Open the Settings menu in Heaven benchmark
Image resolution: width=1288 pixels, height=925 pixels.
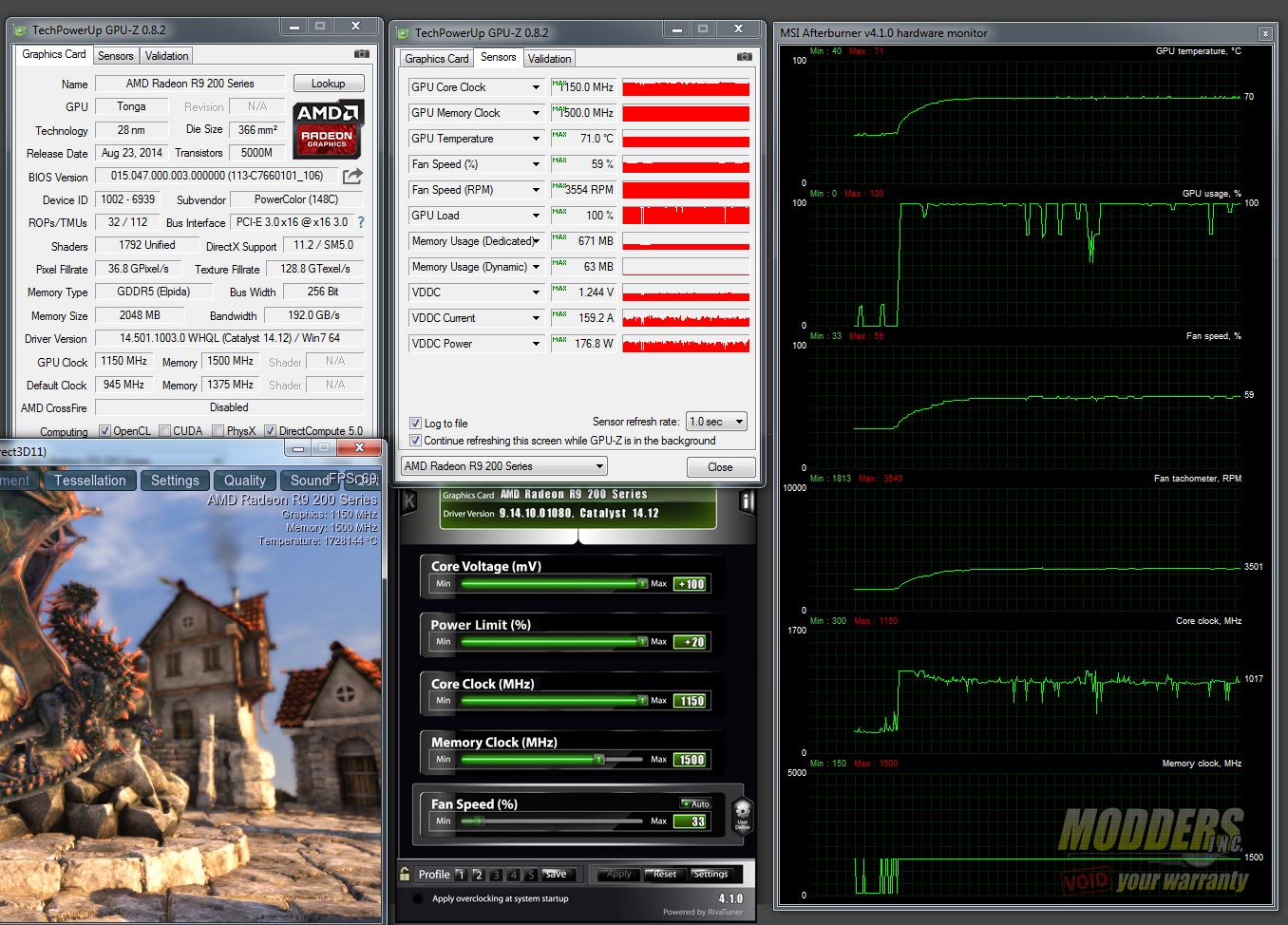tap(175, 481)
